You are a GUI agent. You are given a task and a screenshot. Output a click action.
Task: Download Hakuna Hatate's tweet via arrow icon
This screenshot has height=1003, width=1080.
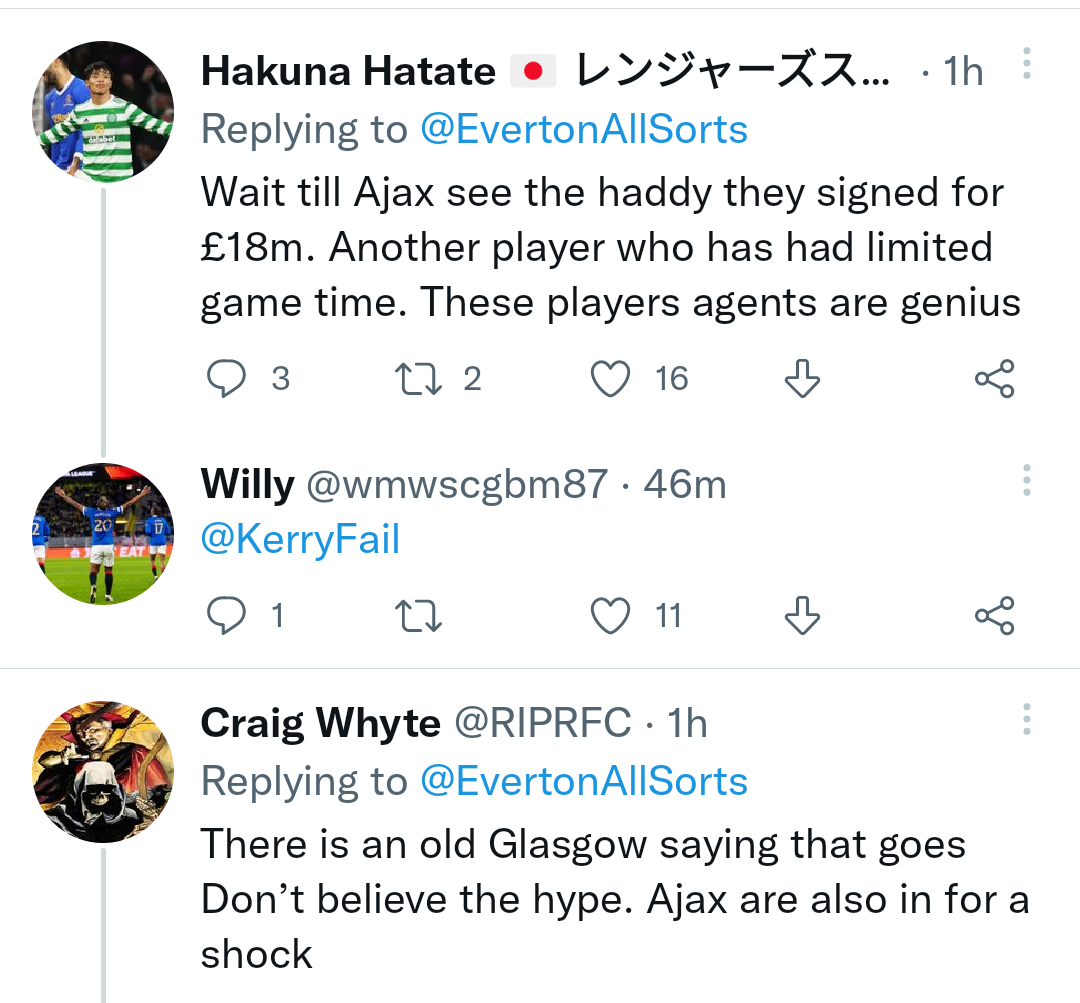pyautogui.click(x=801, y=379)
